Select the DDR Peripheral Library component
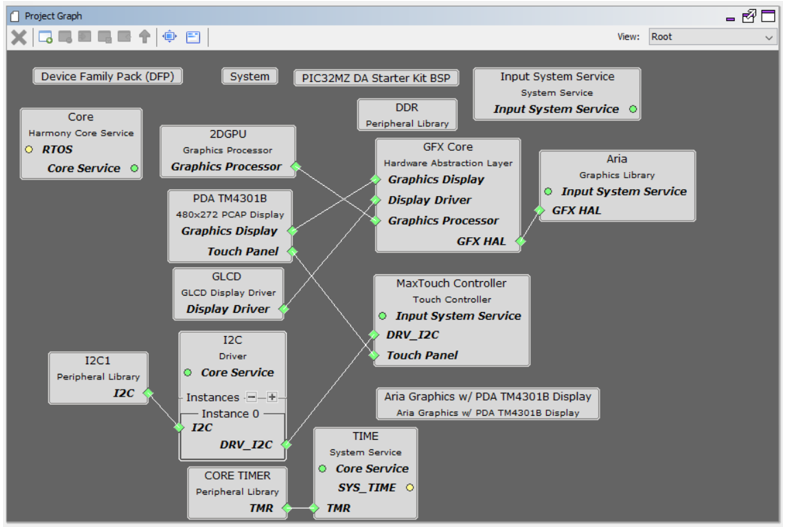 [x=407, y=115]
